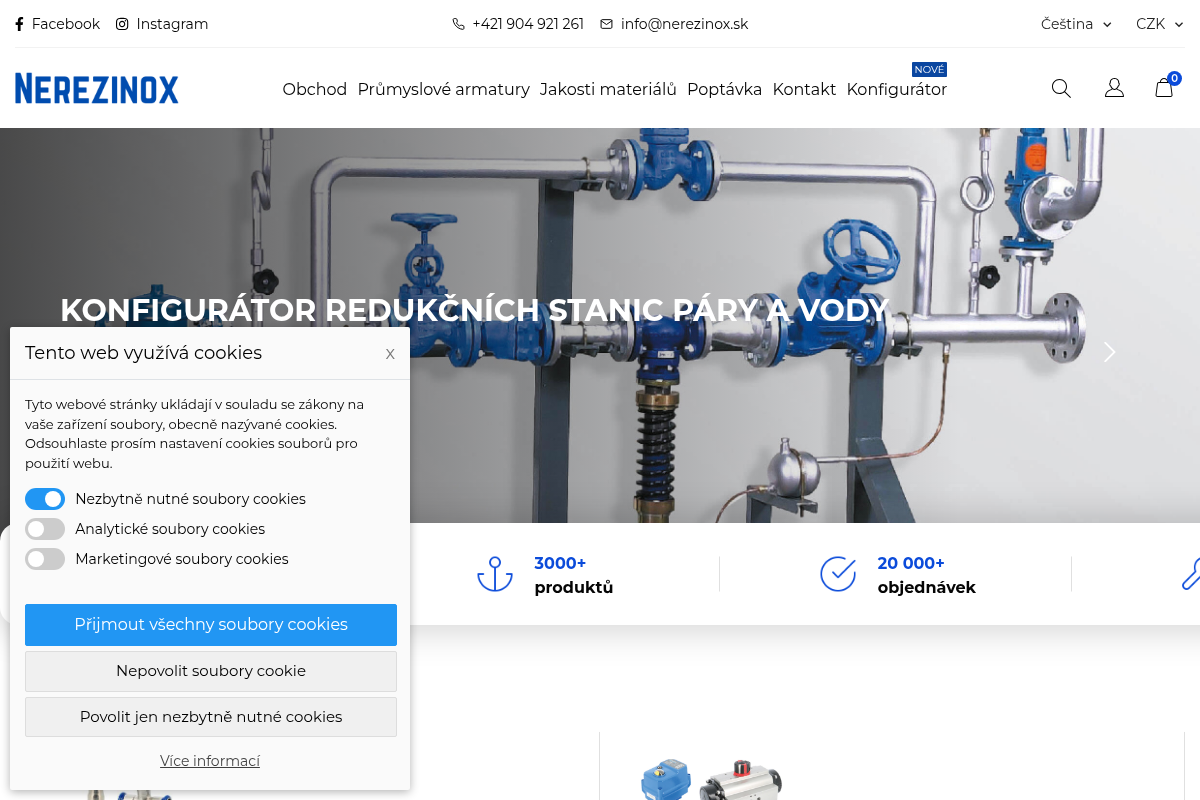Open the Více informací link
This screenshot has height=800, width=1200.
point(210,761)
